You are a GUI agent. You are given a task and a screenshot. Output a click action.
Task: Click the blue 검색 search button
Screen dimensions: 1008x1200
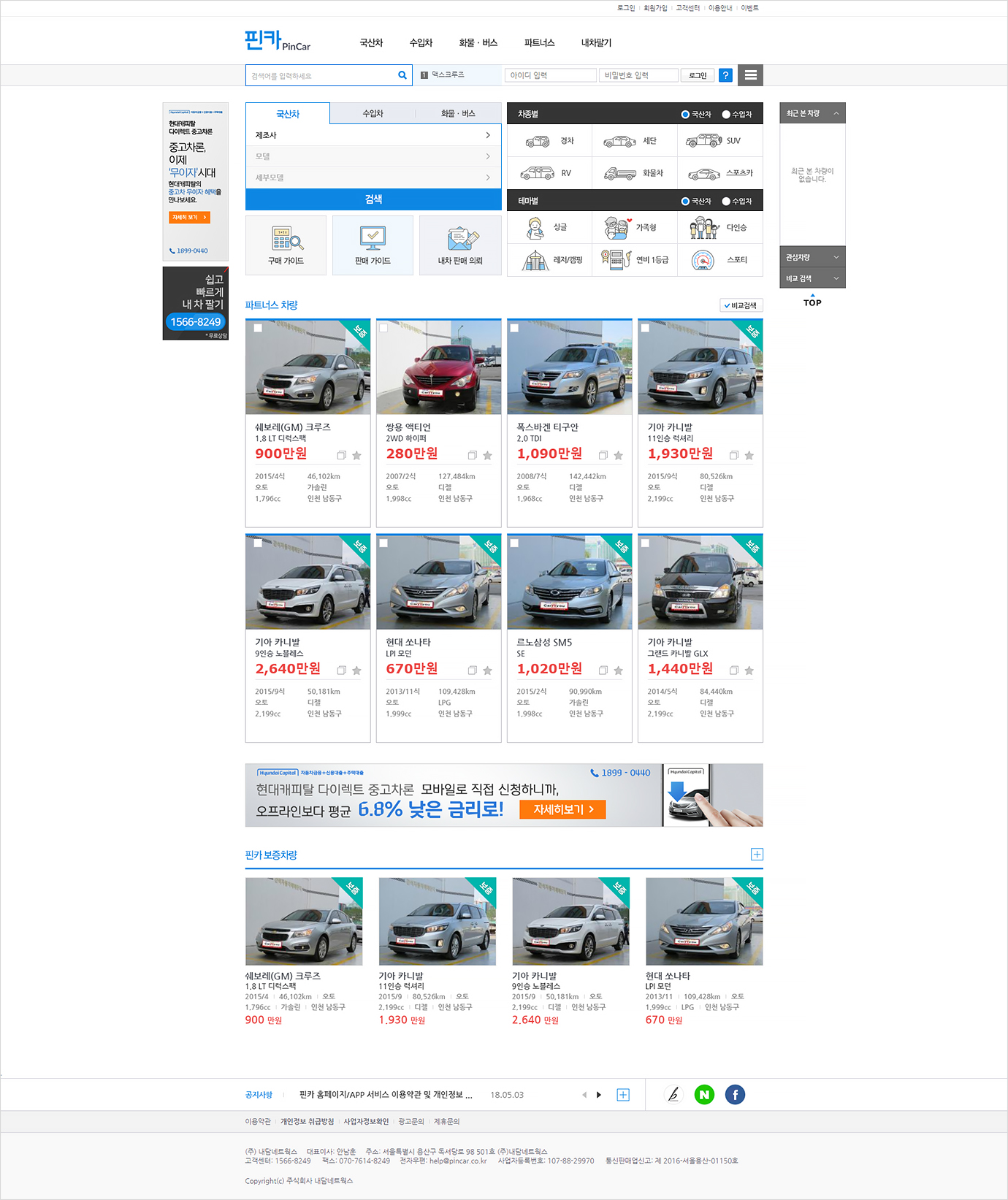tap(373, 199)
